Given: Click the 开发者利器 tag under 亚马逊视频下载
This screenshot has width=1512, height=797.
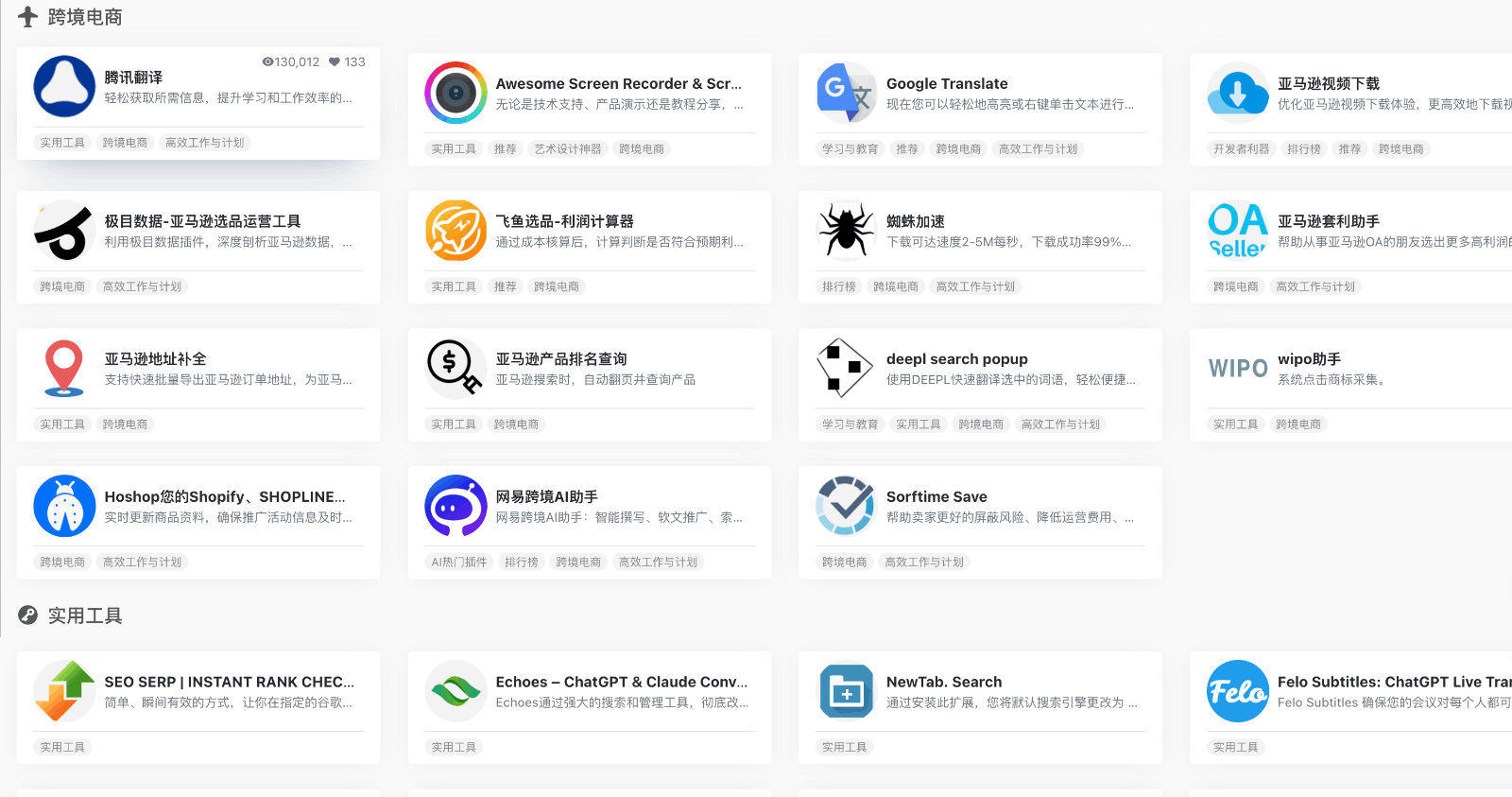Looking at the screenshot, I should pos(1241,149).
